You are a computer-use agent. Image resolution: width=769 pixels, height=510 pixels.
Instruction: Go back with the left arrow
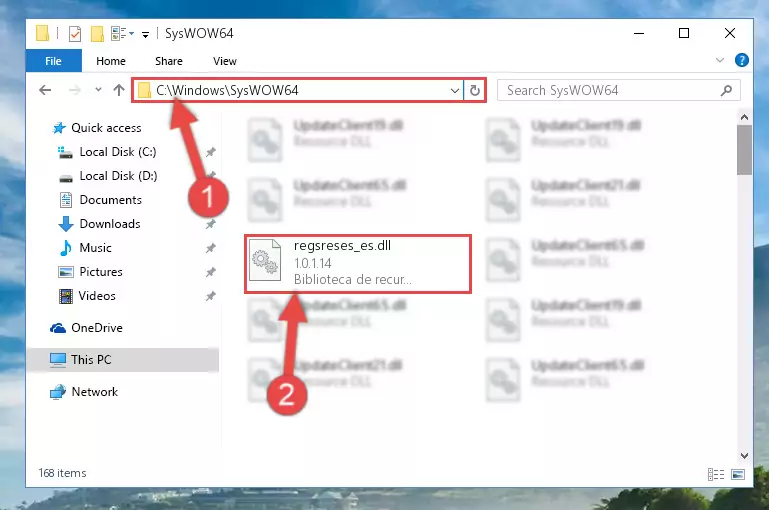tap(45, 90)
